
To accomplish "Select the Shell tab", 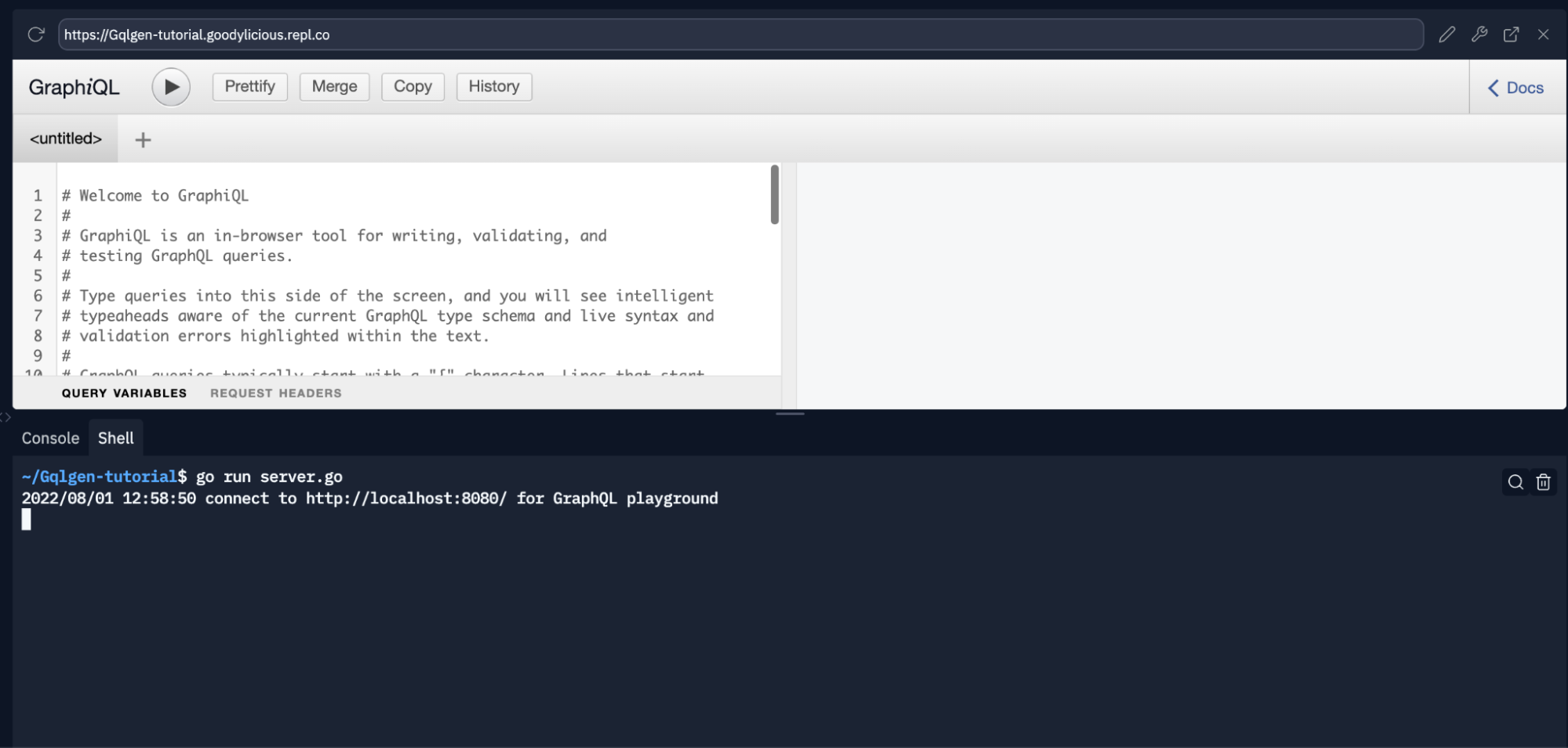I will tap(115, 438).
